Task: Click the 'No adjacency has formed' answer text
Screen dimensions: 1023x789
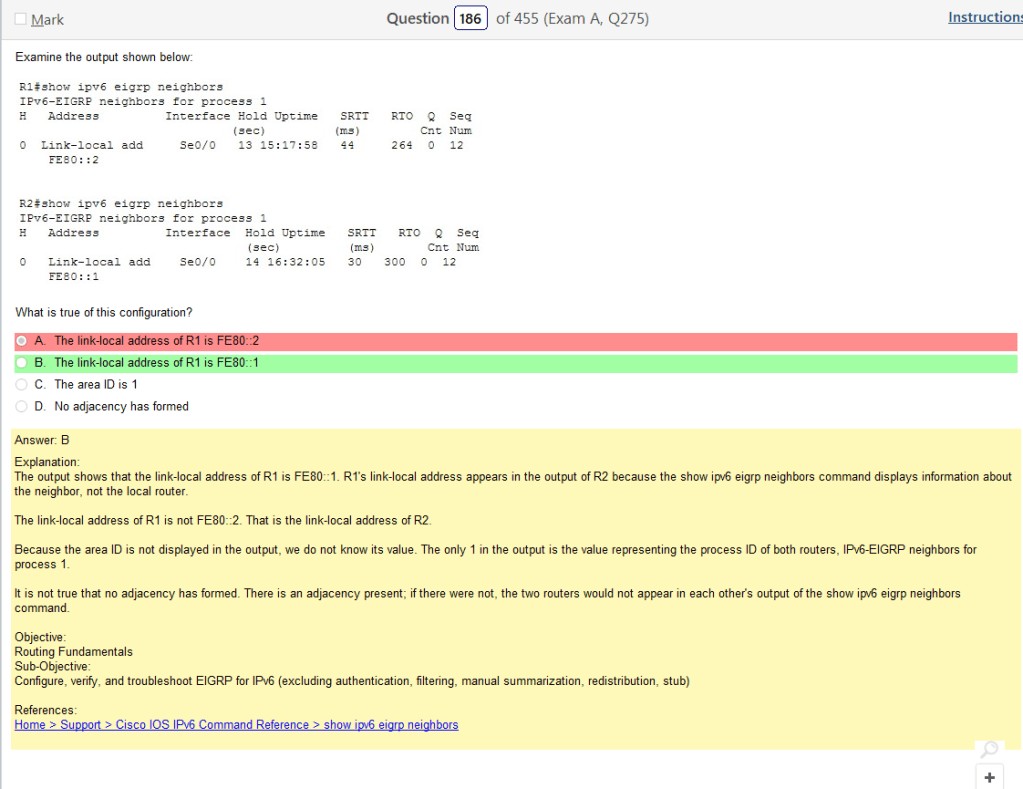Action: tap(121, 406)
